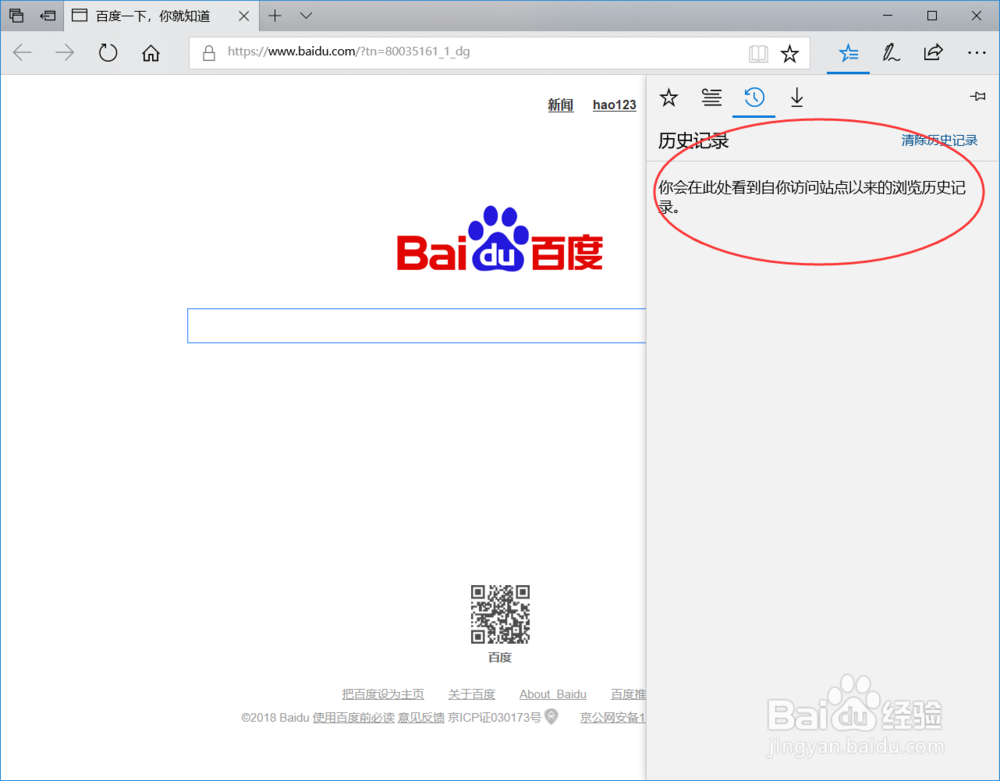
Task: Pin the Hub panel open
Action: (x=977, y=95)
